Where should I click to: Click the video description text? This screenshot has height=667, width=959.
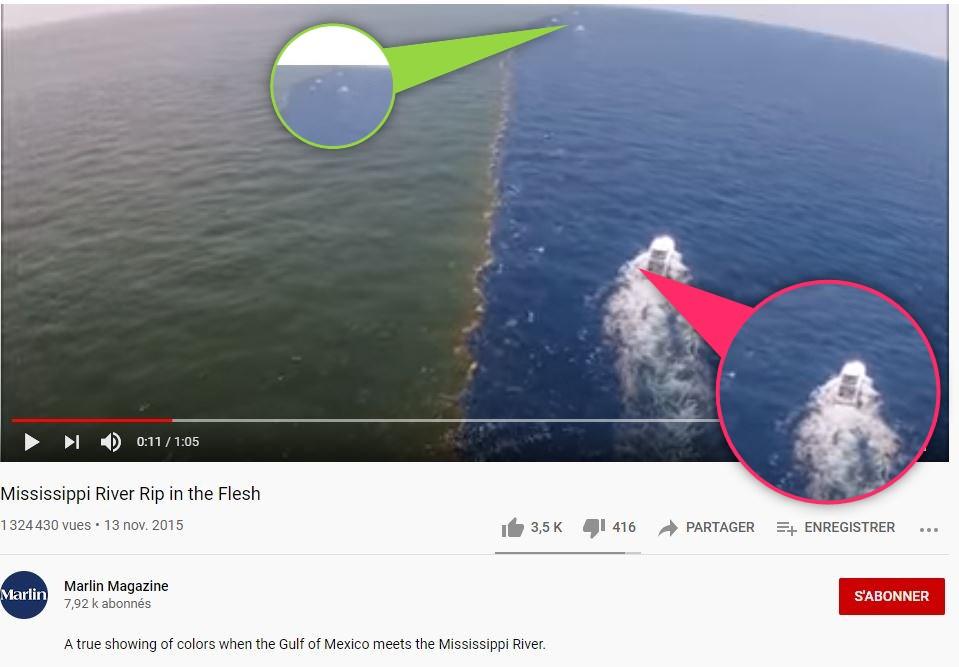(x=305, y=644)
